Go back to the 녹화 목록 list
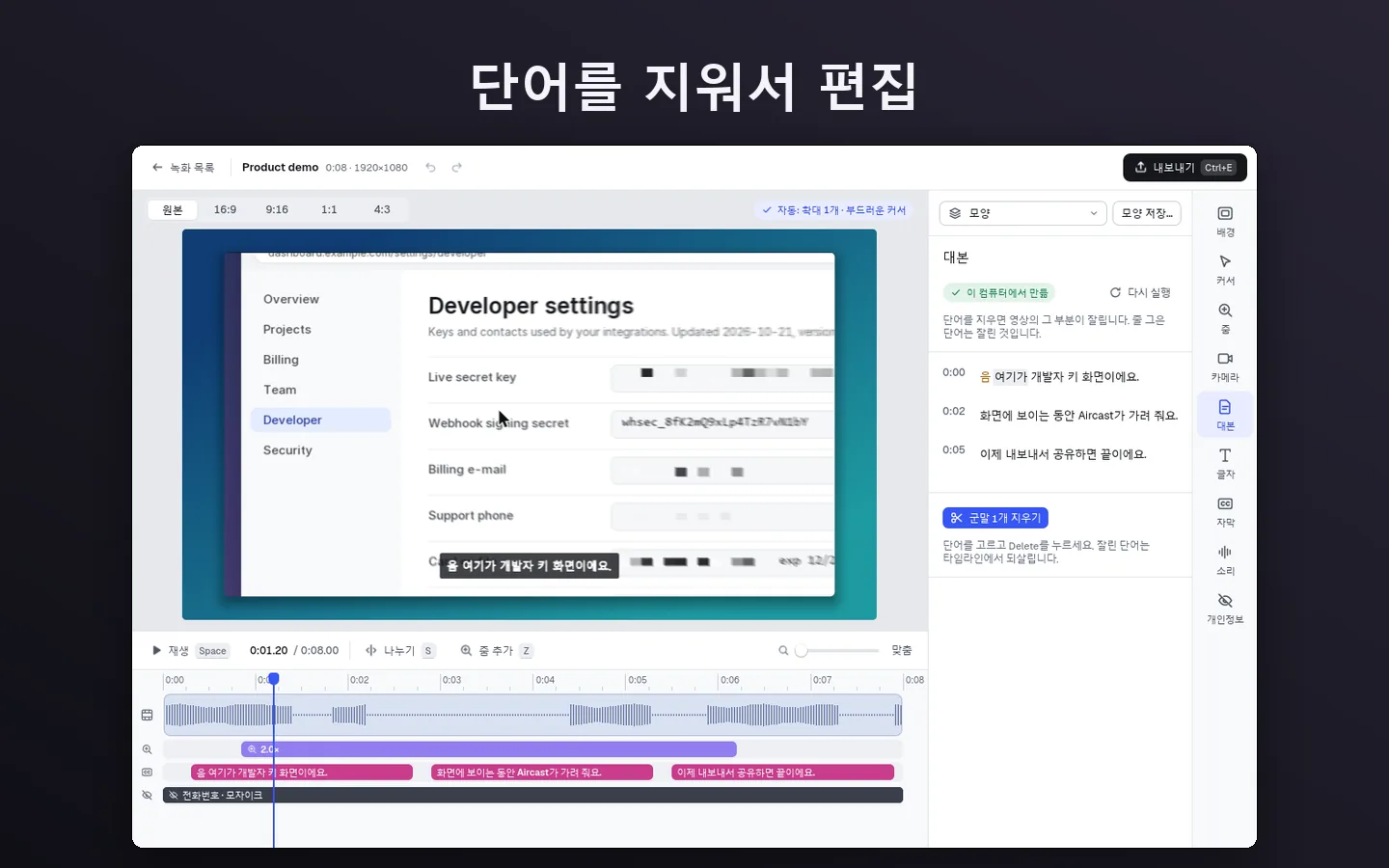 pyautogui.click(x=183, y=168)
